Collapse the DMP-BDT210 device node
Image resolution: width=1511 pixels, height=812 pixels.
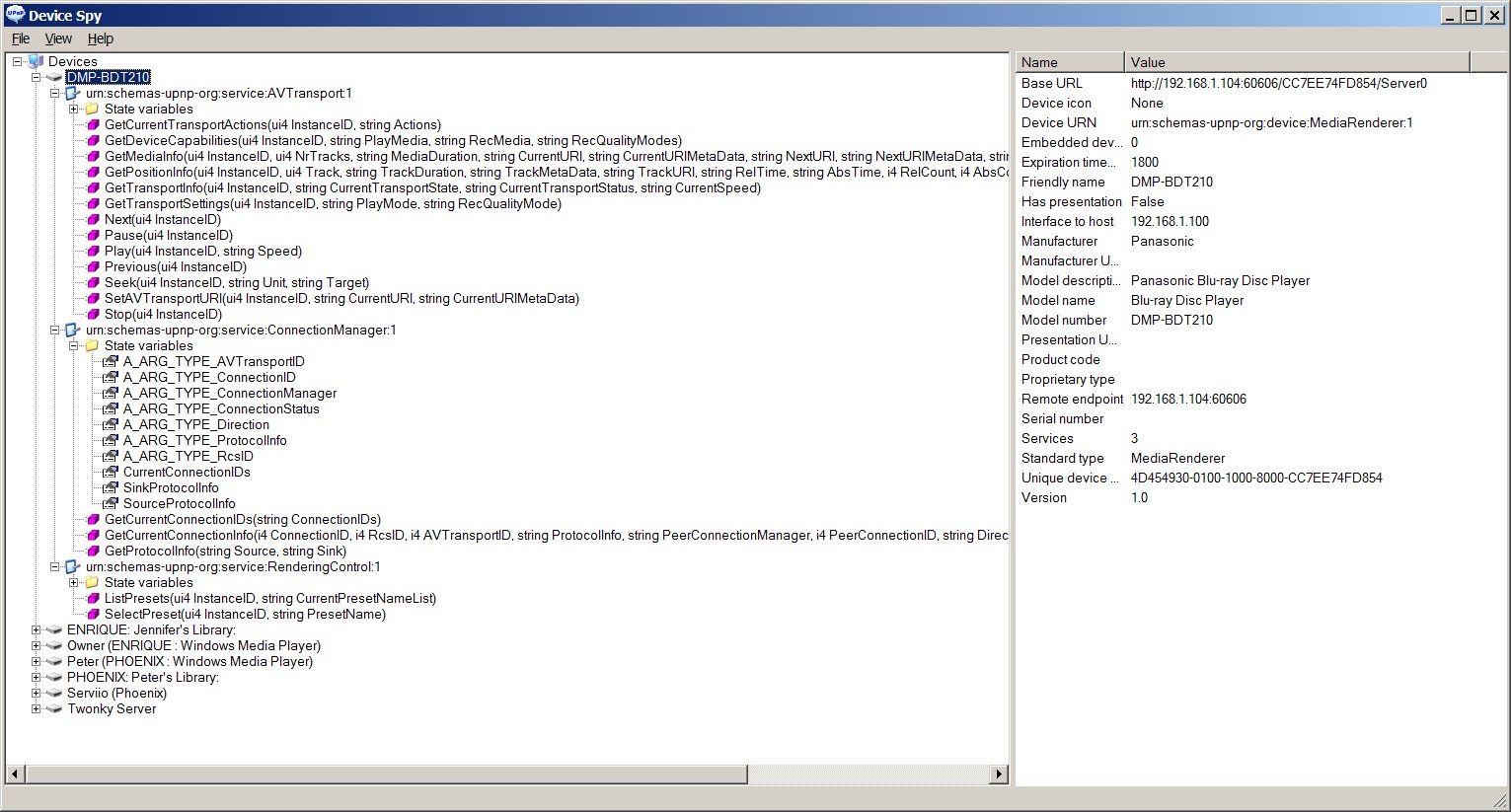pos(37,78)
